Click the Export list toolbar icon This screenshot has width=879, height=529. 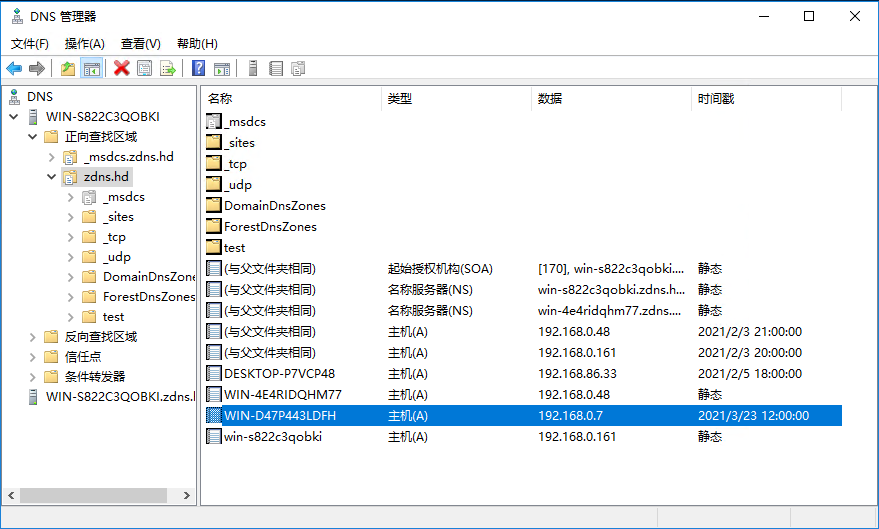tap(168, 69)
